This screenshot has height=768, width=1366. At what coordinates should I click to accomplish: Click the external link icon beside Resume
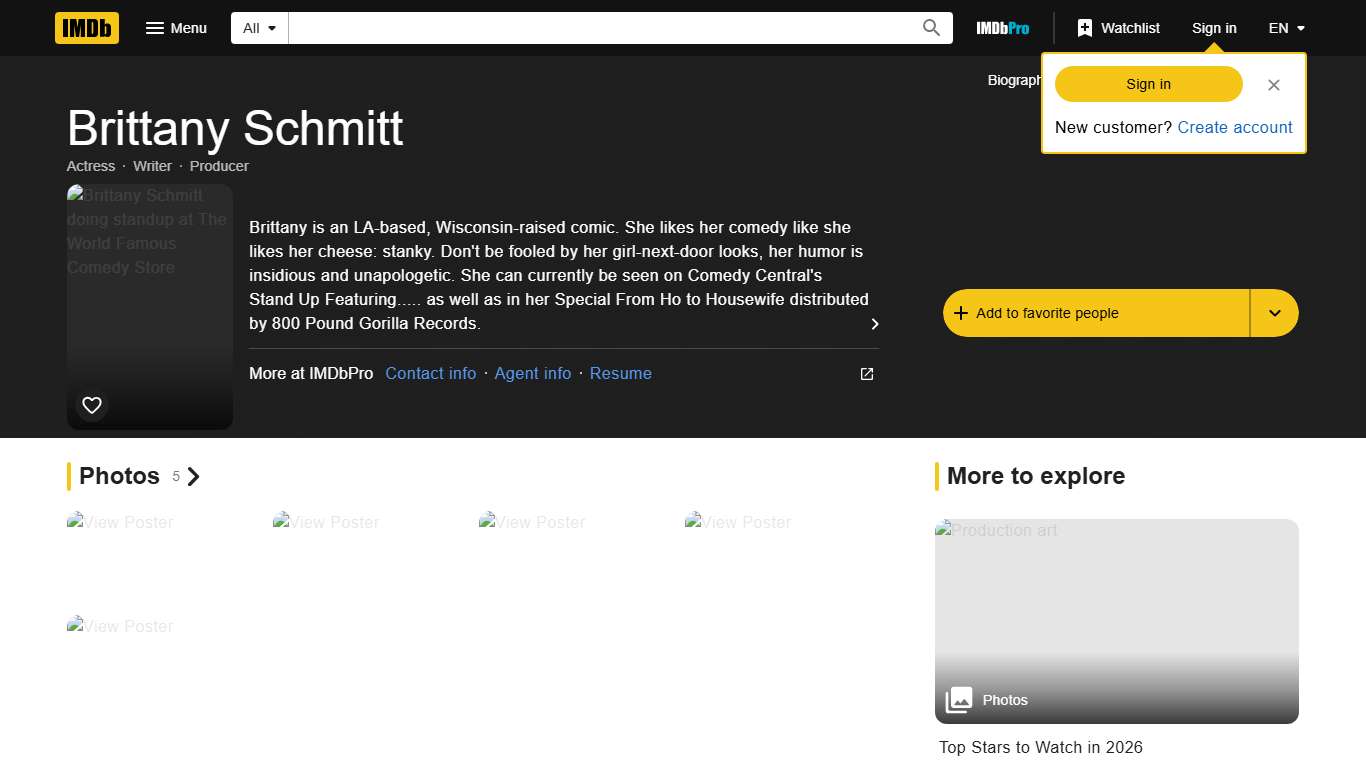[x=866, y=373]
